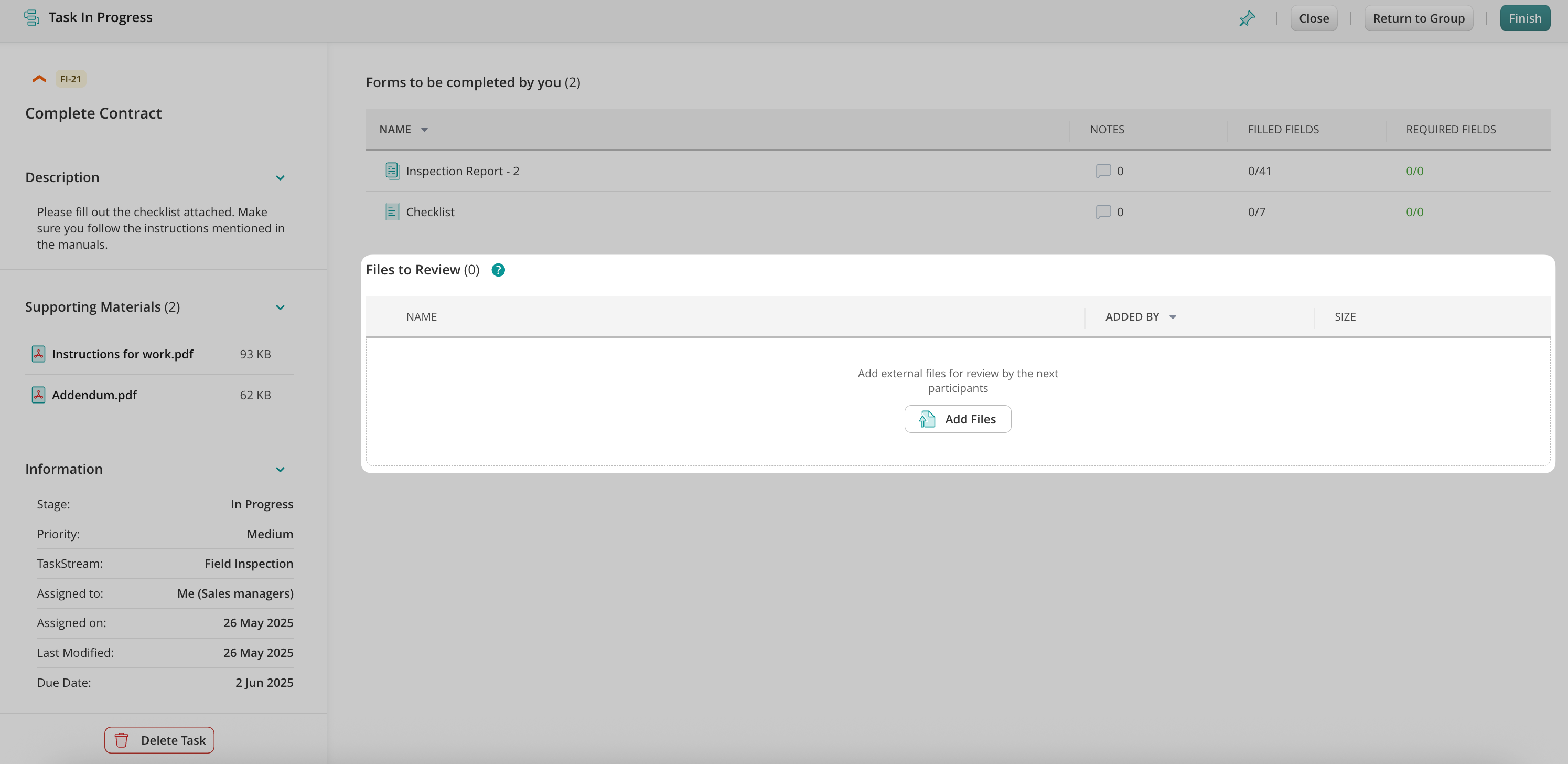The image size is (1568, 764).
Task: Click the Checklist form icon
Action: [x=392, y=212]
